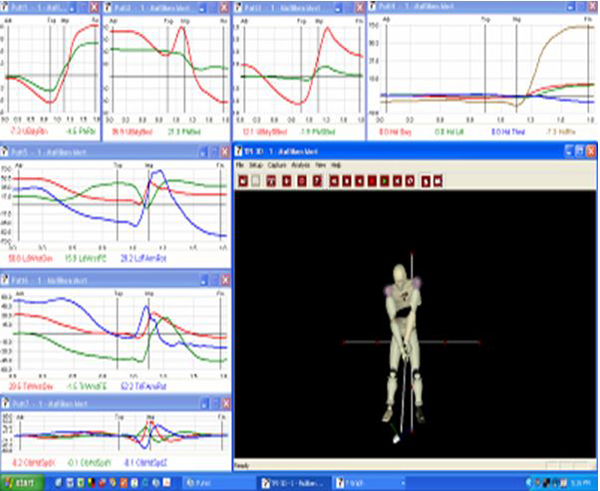Click the Plot2 graph window title bar

point(166,7)
